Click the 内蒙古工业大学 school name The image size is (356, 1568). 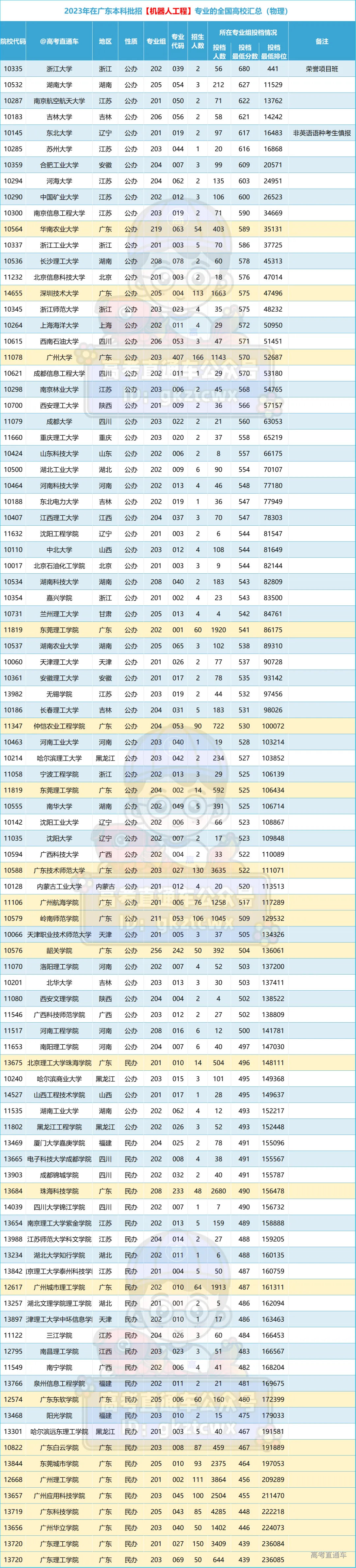[59, 887]
